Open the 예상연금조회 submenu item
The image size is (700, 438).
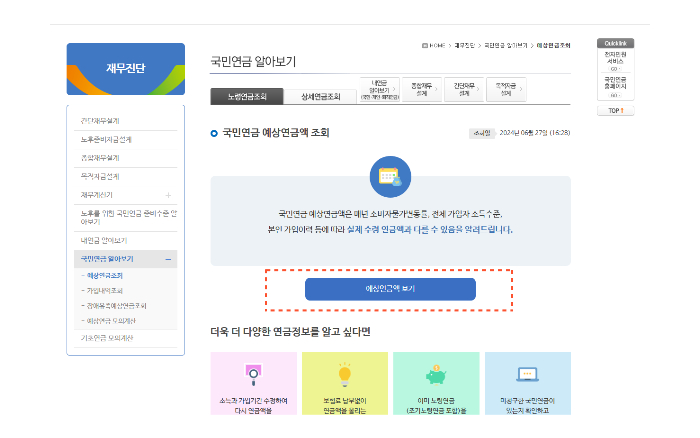click(x=104, y=276)
